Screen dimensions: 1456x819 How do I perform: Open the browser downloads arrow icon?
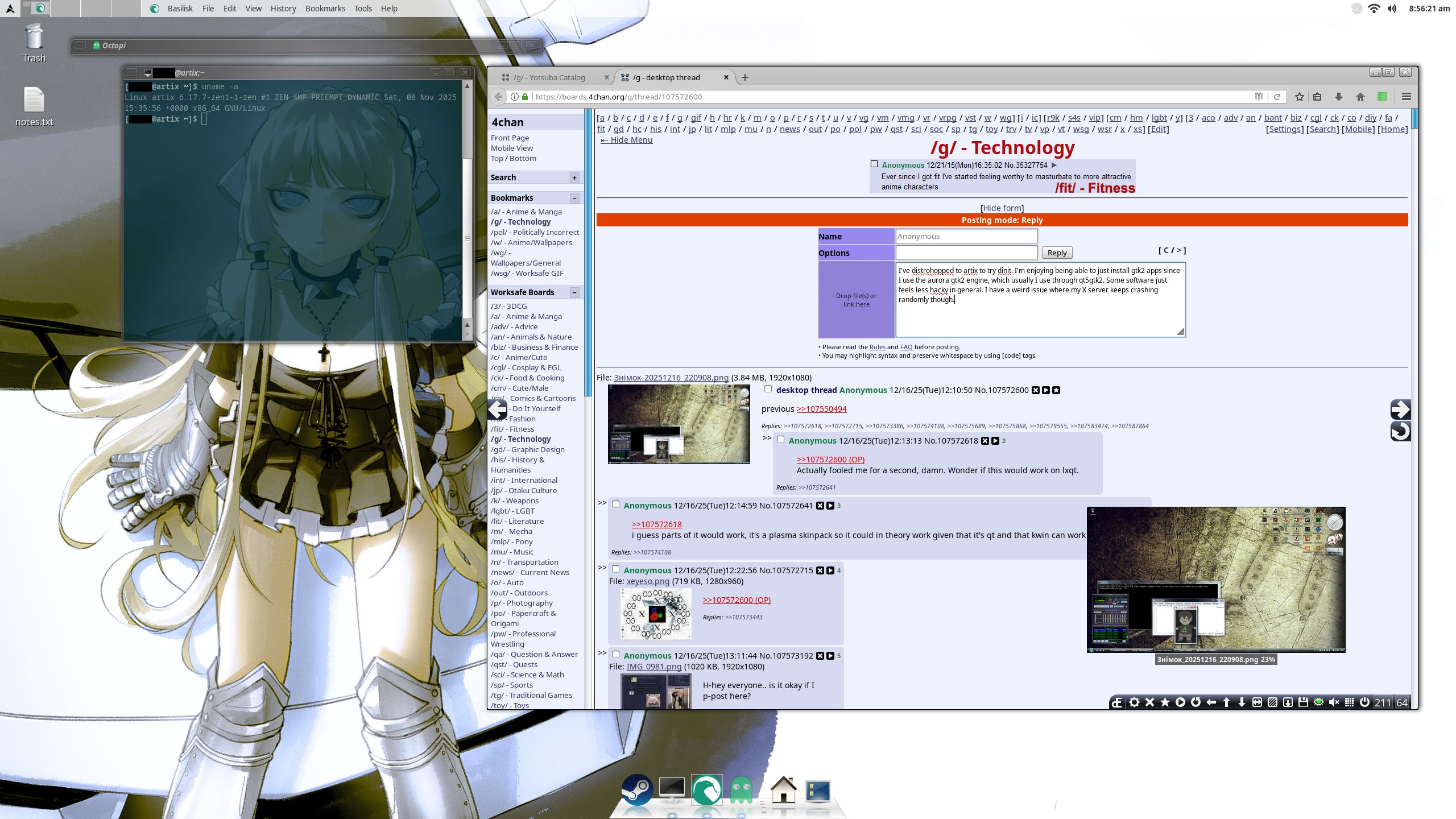tap(1338, 97)
